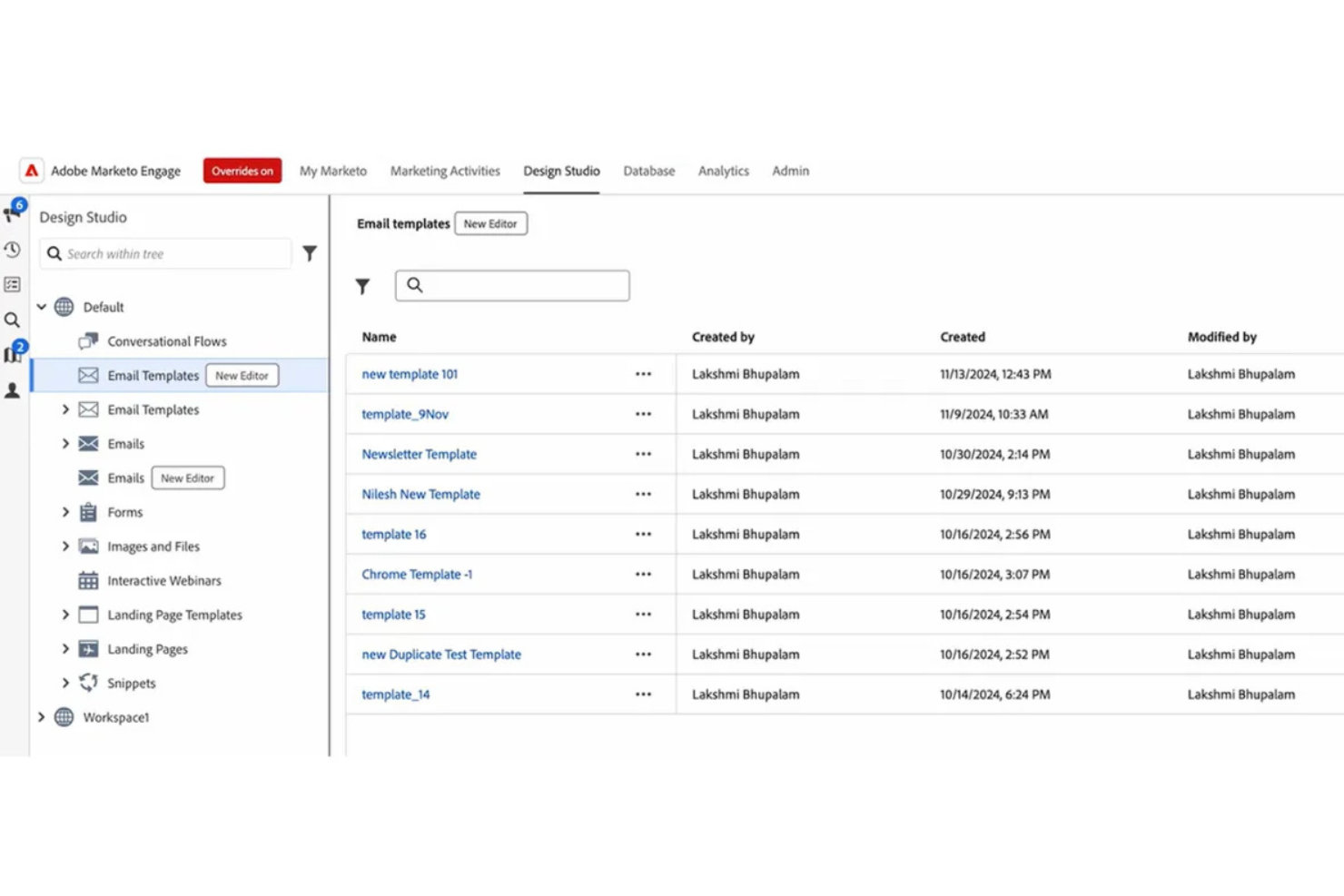1344x896 pixels.
Task: Open the global search magnifier in the left rail
Action: click(x=12, y=320)
